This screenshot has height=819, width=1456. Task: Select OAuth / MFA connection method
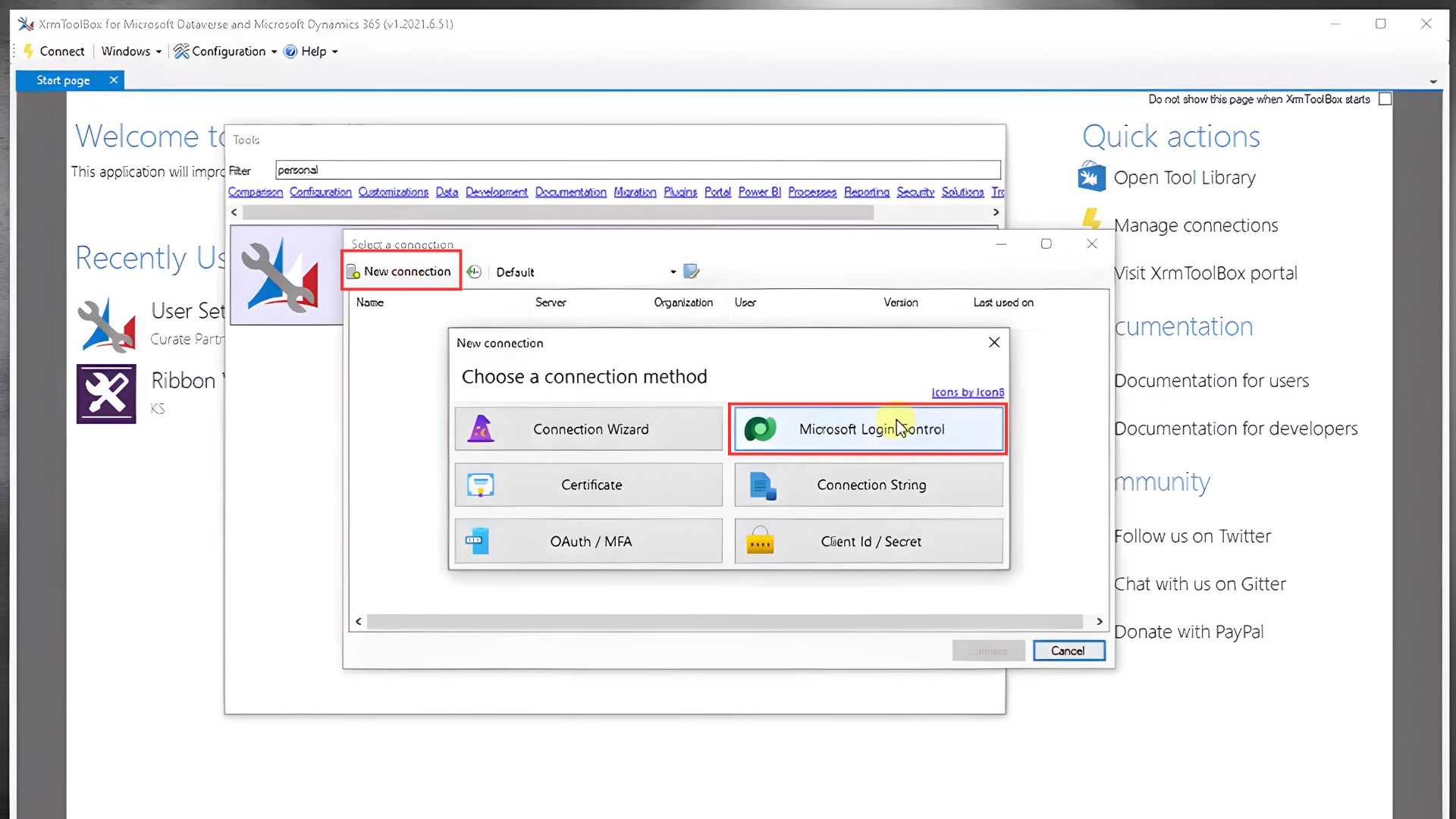coord(588,541)
